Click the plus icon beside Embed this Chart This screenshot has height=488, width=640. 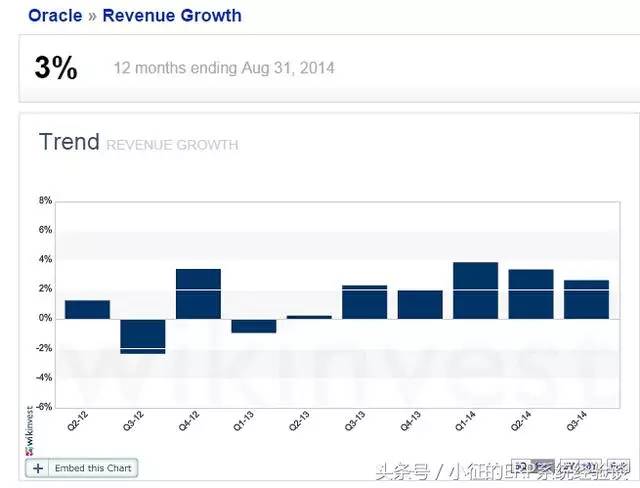37,468
